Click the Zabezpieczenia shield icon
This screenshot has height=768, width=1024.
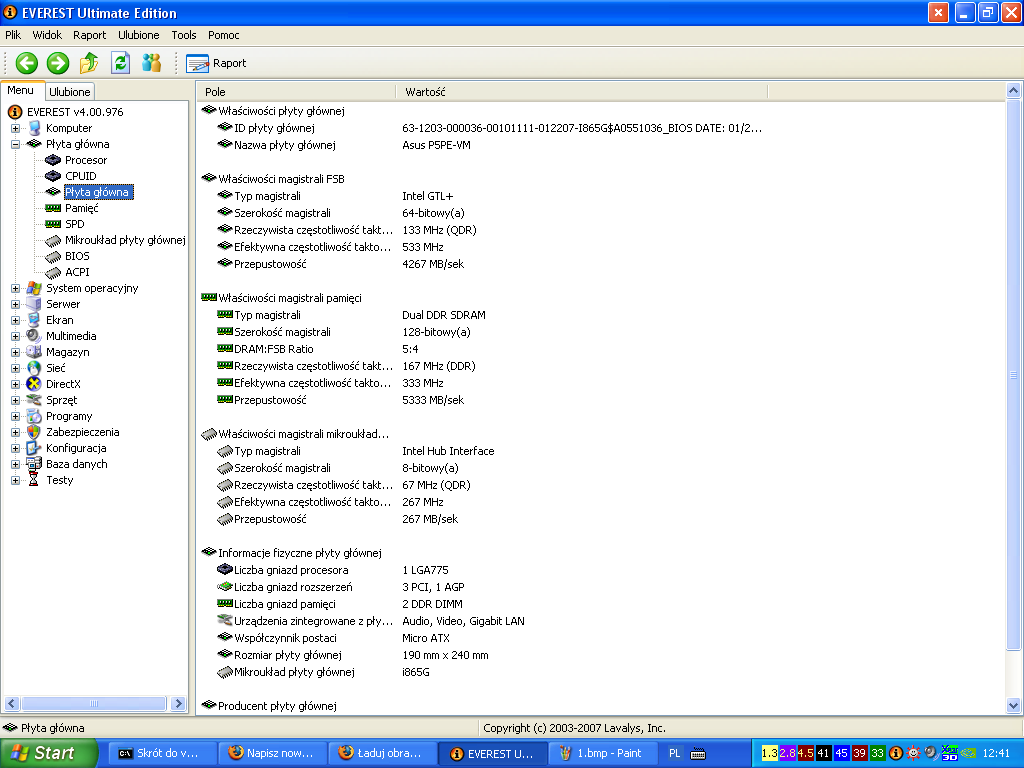[34, 432]
